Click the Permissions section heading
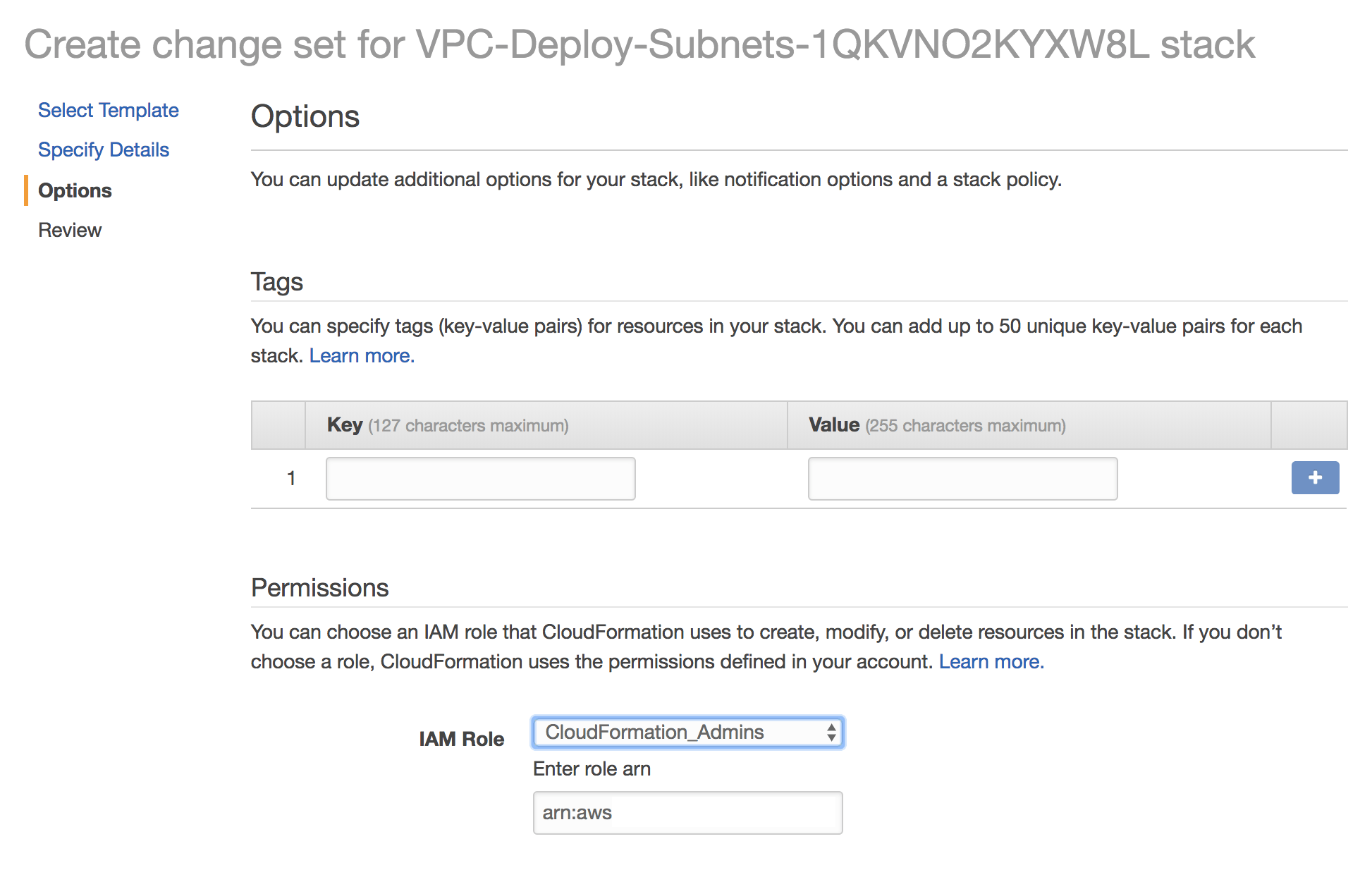Screen dimensions: 1372x870 click(319, 587)
